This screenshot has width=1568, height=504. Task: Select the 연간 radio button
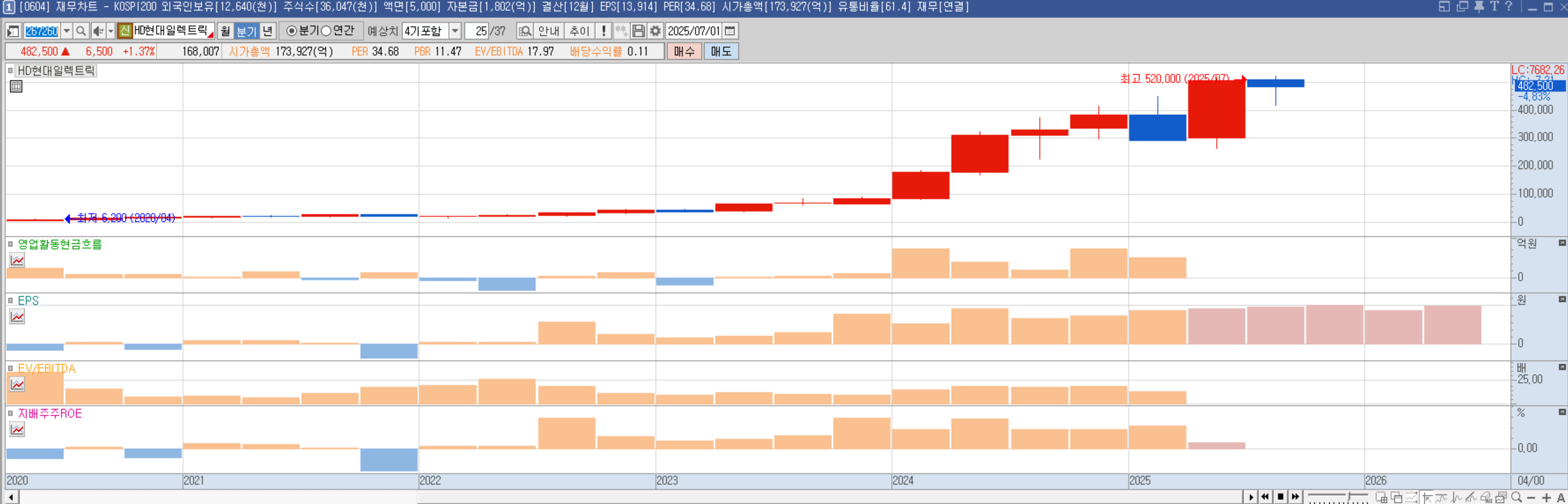click(326, 31)
